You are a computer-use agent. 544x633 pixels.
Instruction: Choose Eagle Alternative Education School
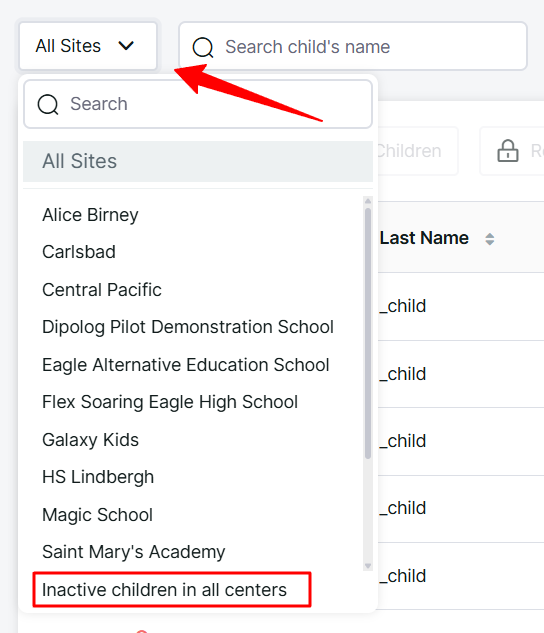(x=186, y=365)
